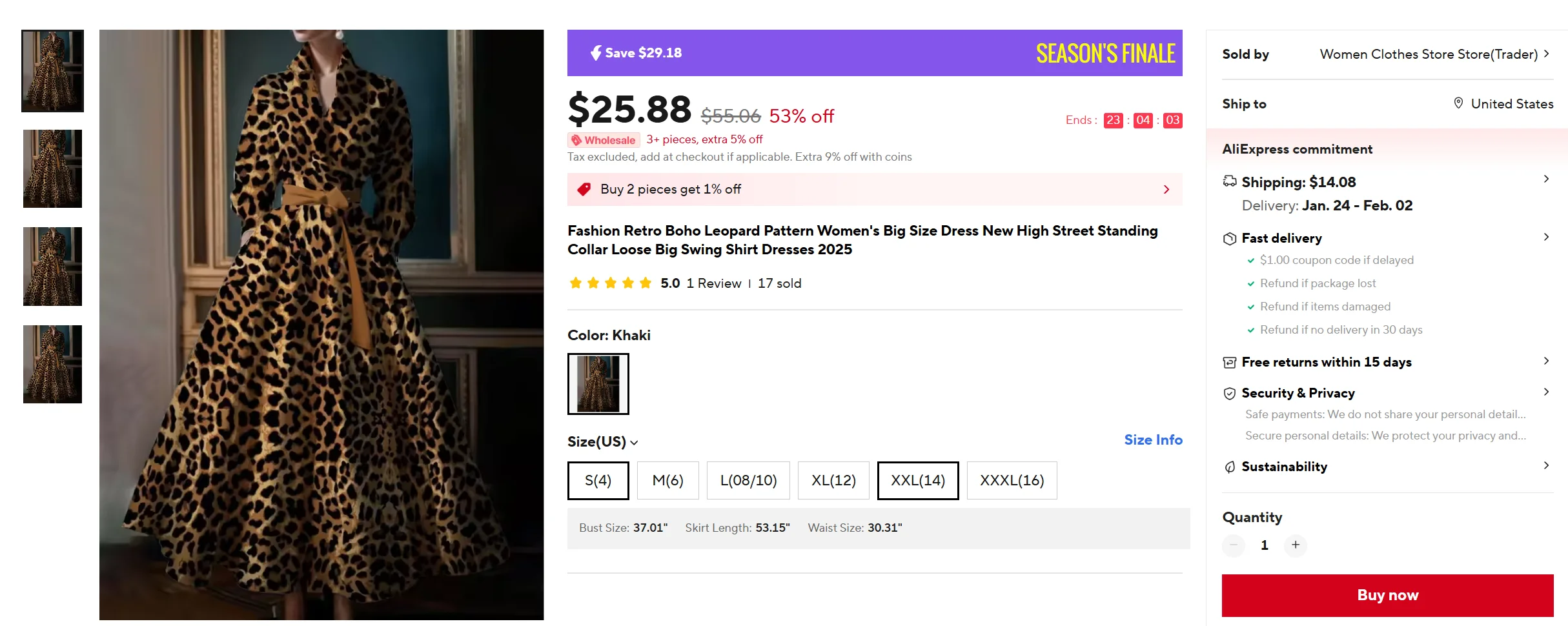Expand Sustainability details chevron

[1546, 466]
